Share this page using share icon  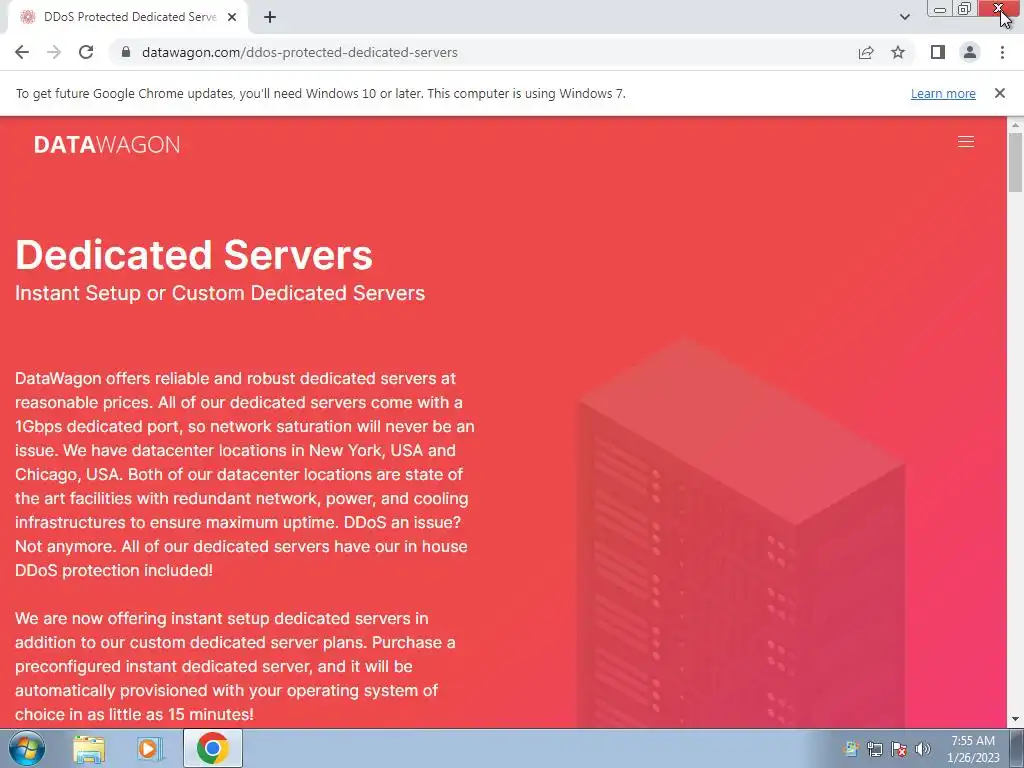[866, 52]
